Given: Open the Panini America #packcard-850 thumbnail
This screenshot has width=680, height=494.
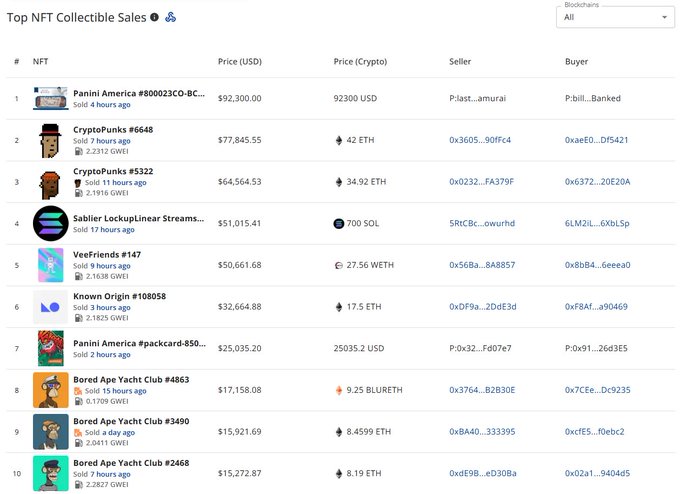Looking at the screenshot, I should (x=51, y=348).
